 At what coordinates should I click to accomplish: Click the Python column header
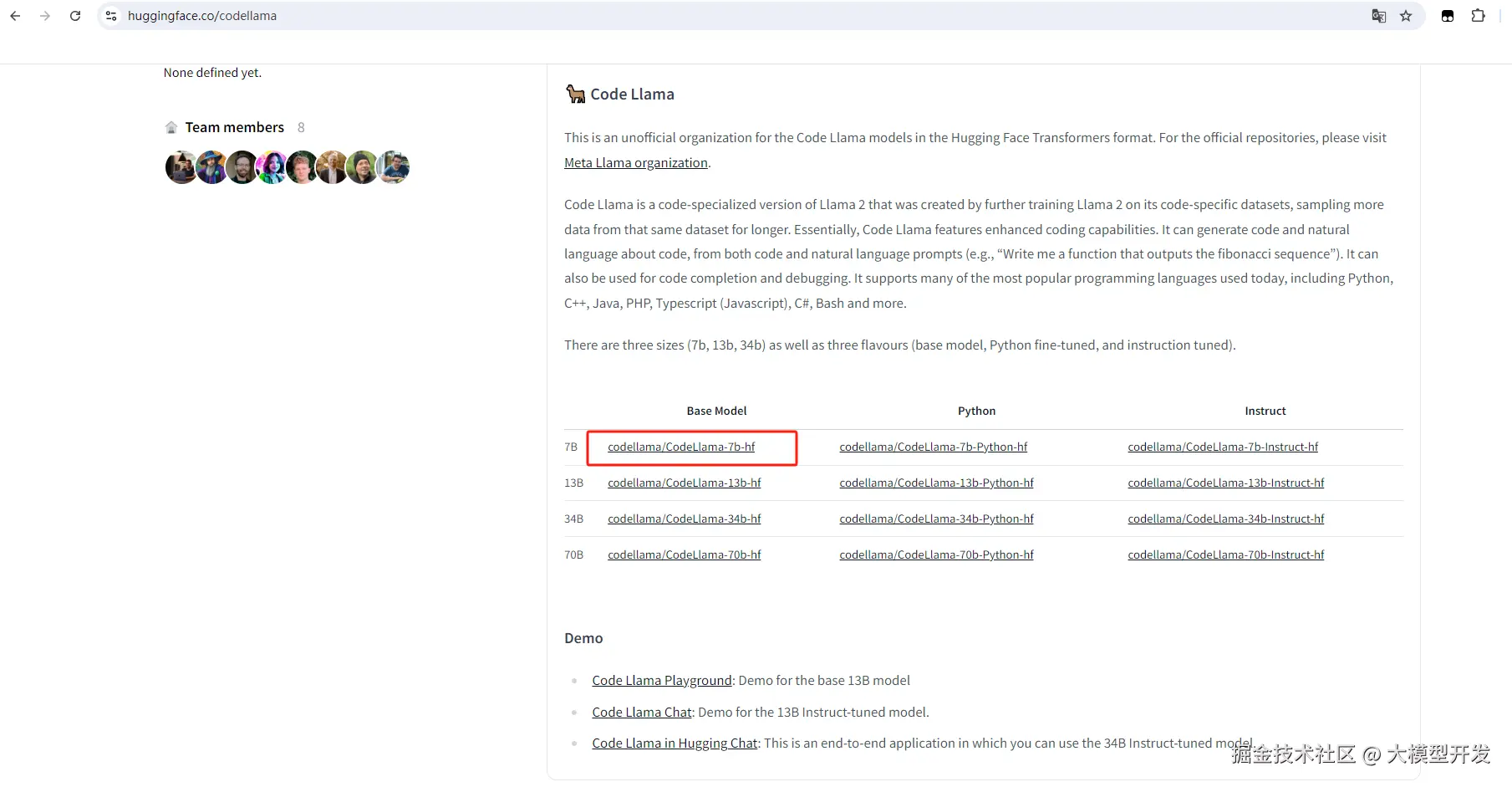point(976,411)
